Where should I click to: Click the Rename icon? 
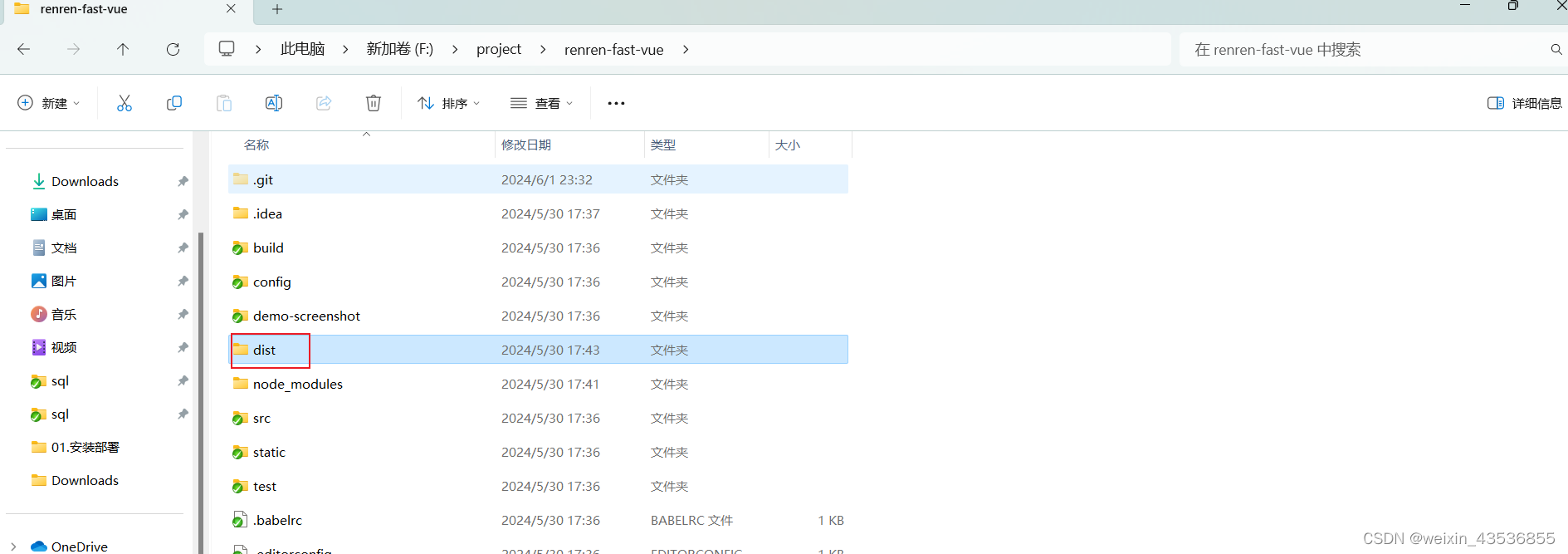(274, 103)
